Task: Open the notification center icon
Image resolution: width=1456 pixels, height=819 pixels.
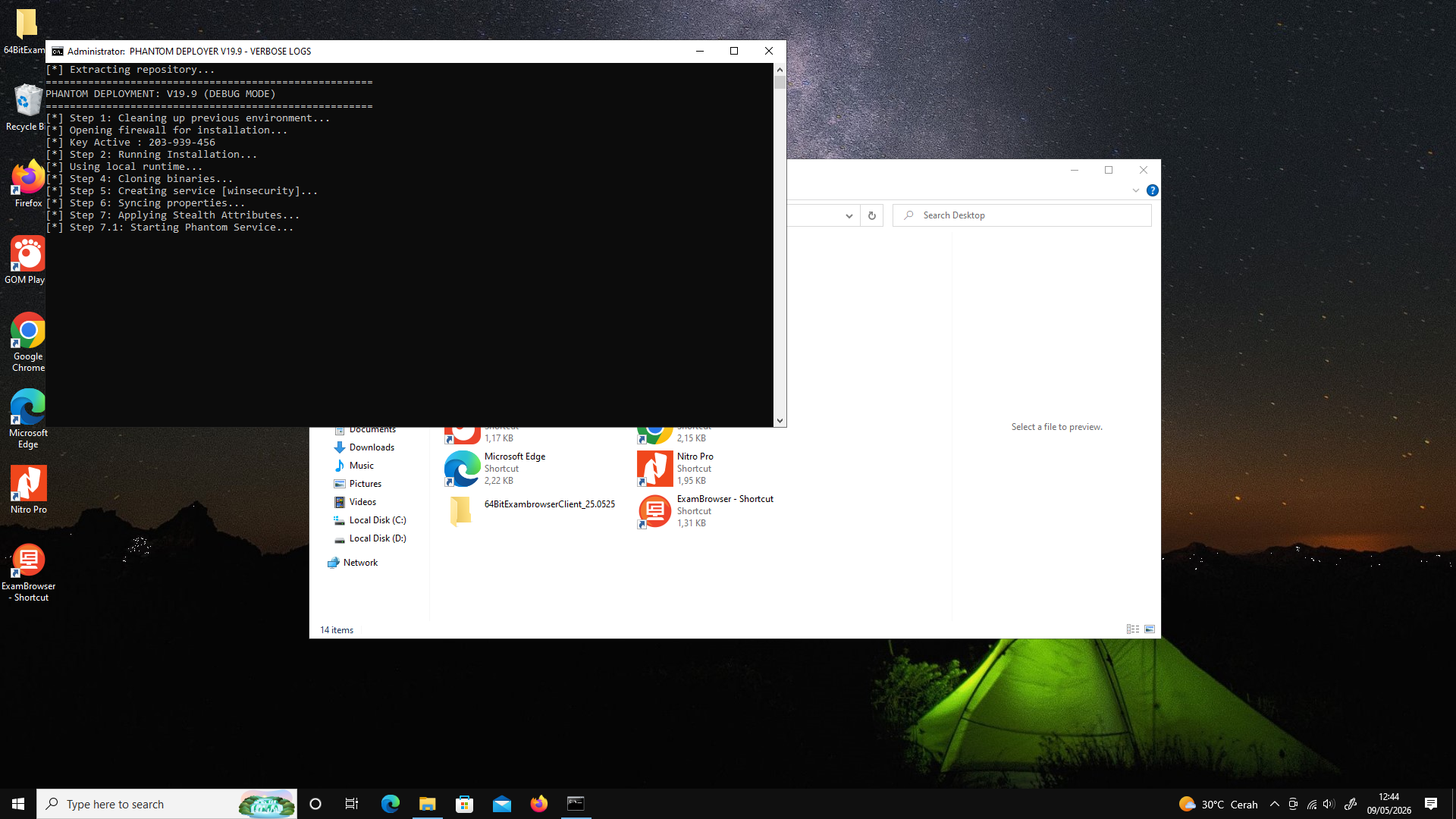Action: click(1431, 804)
